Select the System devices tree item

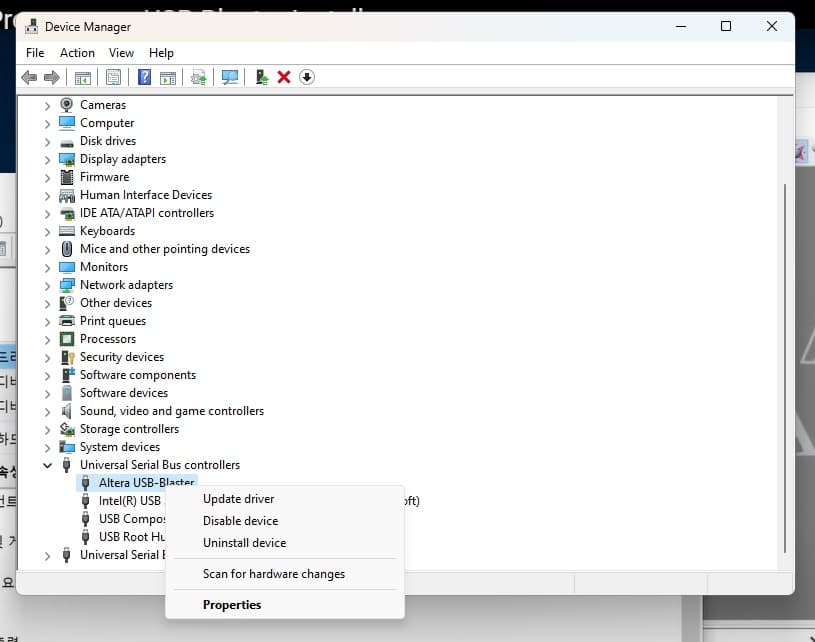[120, 447]
